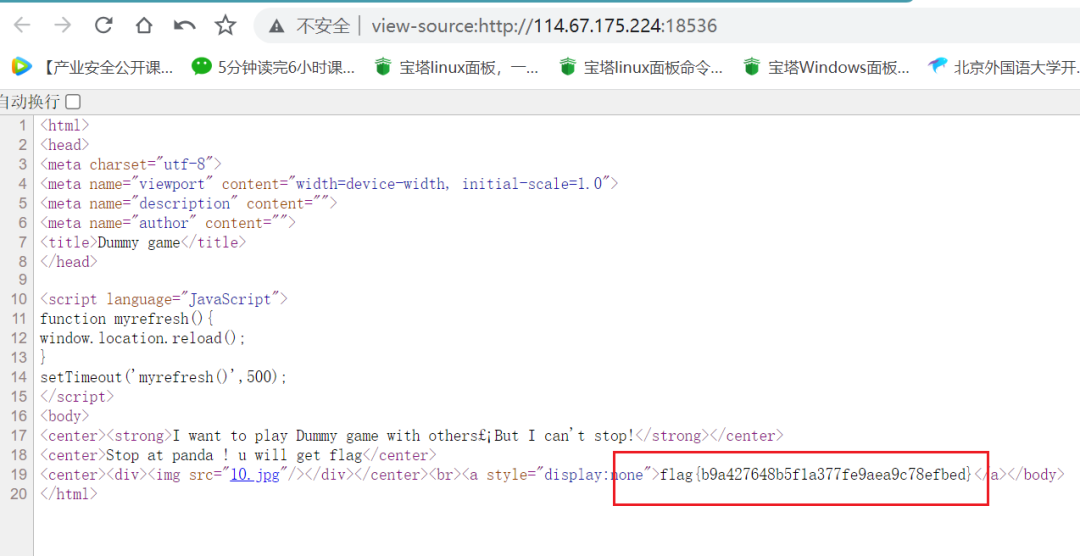Viewport: 1080px width, 556px height.
Task: Open the 宝塔linux面板，一 bookmark
Action: pos(456,67)
